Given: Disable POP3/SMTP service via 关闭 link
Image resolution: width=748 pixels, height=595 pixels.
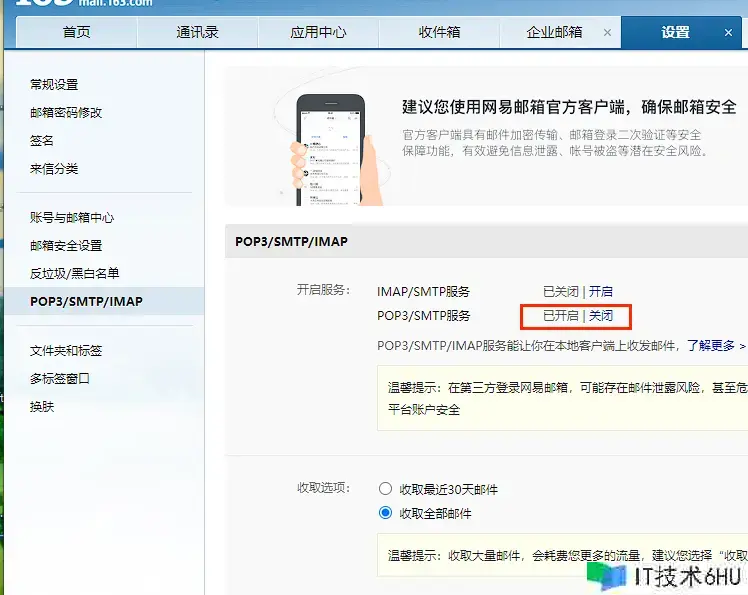Looking at the screenshot, I should 601,316.
